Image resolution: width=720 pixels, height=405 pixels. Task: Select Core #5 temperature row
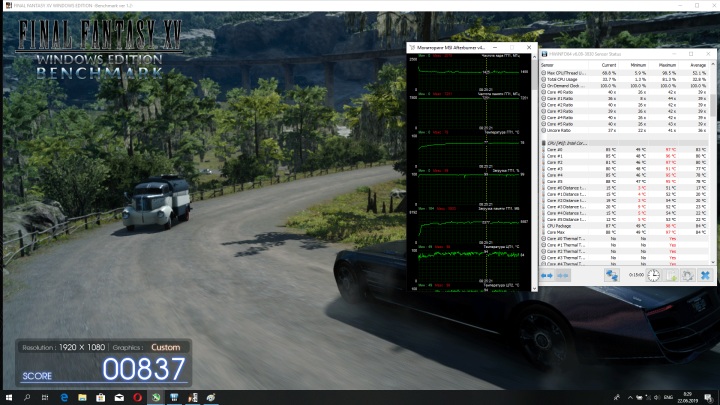[624, 181]
